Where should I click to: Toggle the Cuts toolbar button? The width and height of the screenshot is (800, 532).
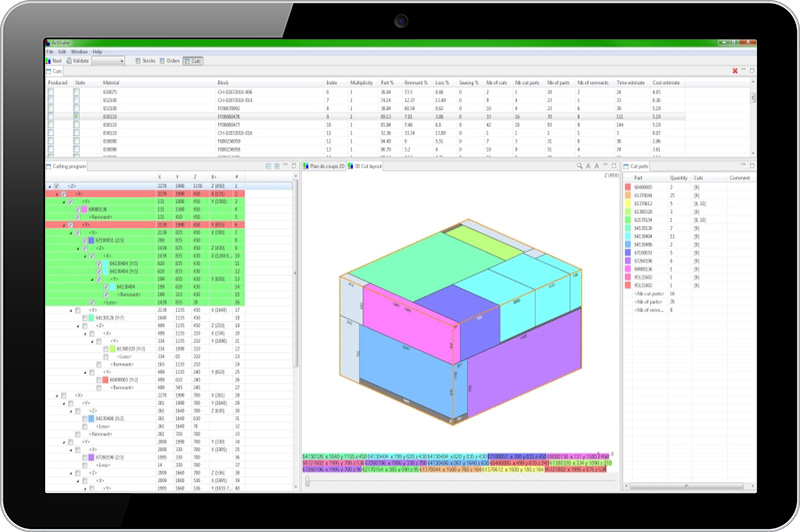tap(195, 61)
